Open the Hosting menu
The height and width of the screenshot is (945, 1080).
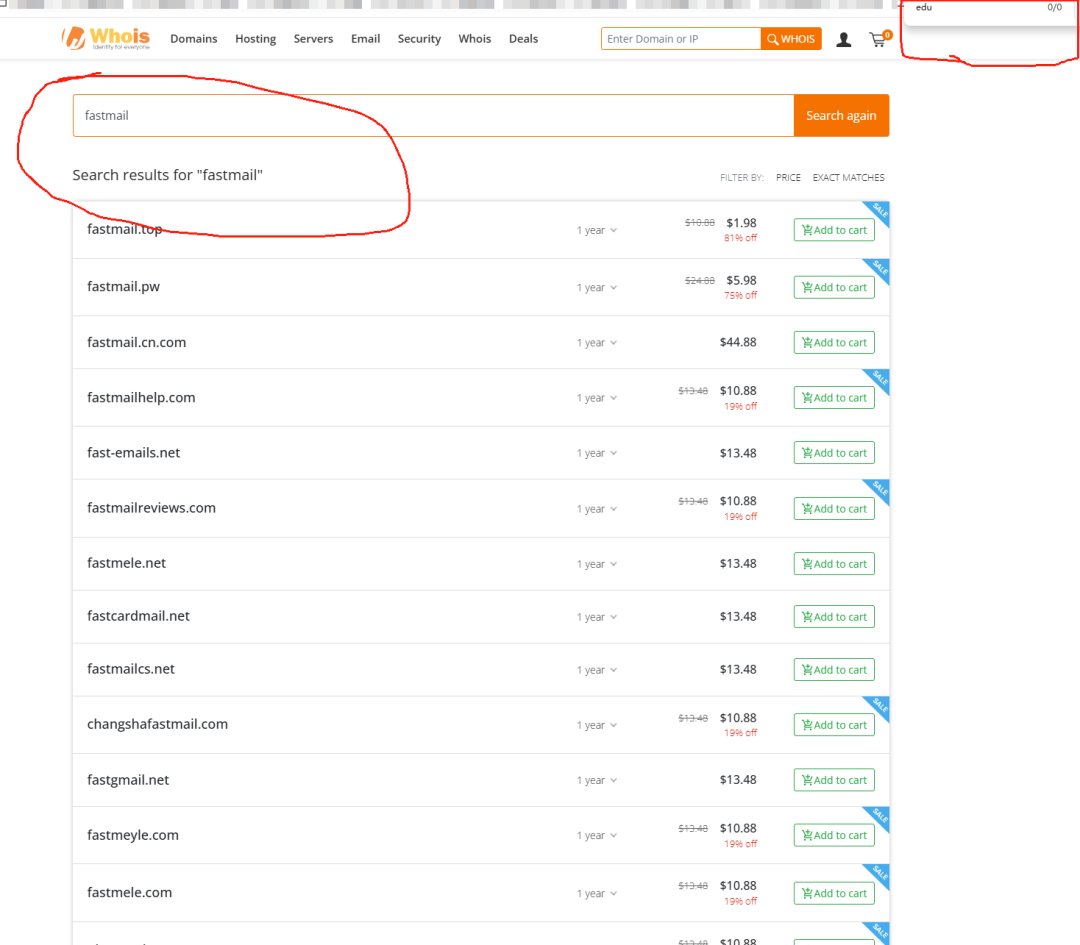(x=255, y=39)
